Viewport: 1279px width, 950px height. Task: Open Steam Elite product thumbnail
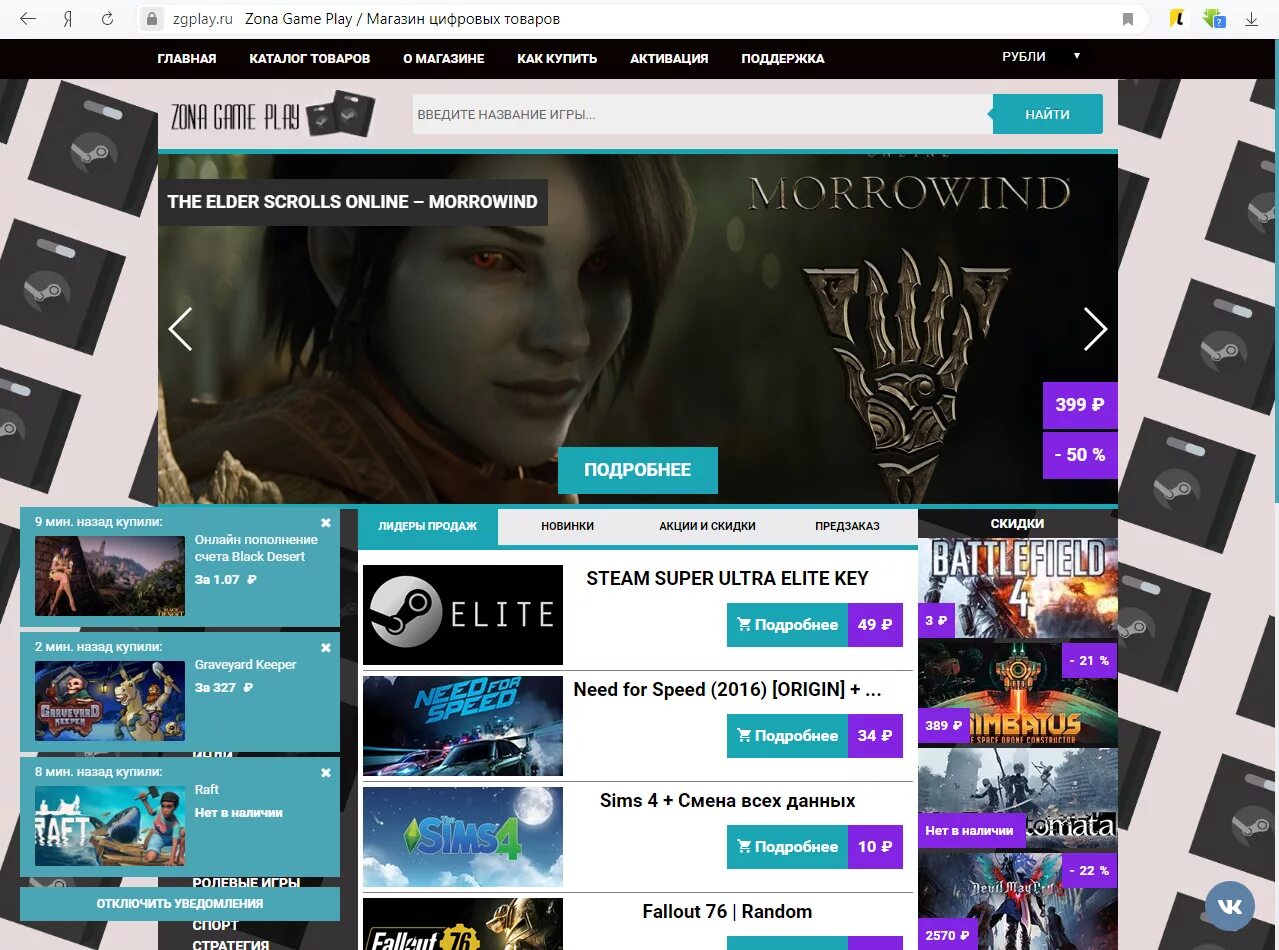[x=463, y=615]
